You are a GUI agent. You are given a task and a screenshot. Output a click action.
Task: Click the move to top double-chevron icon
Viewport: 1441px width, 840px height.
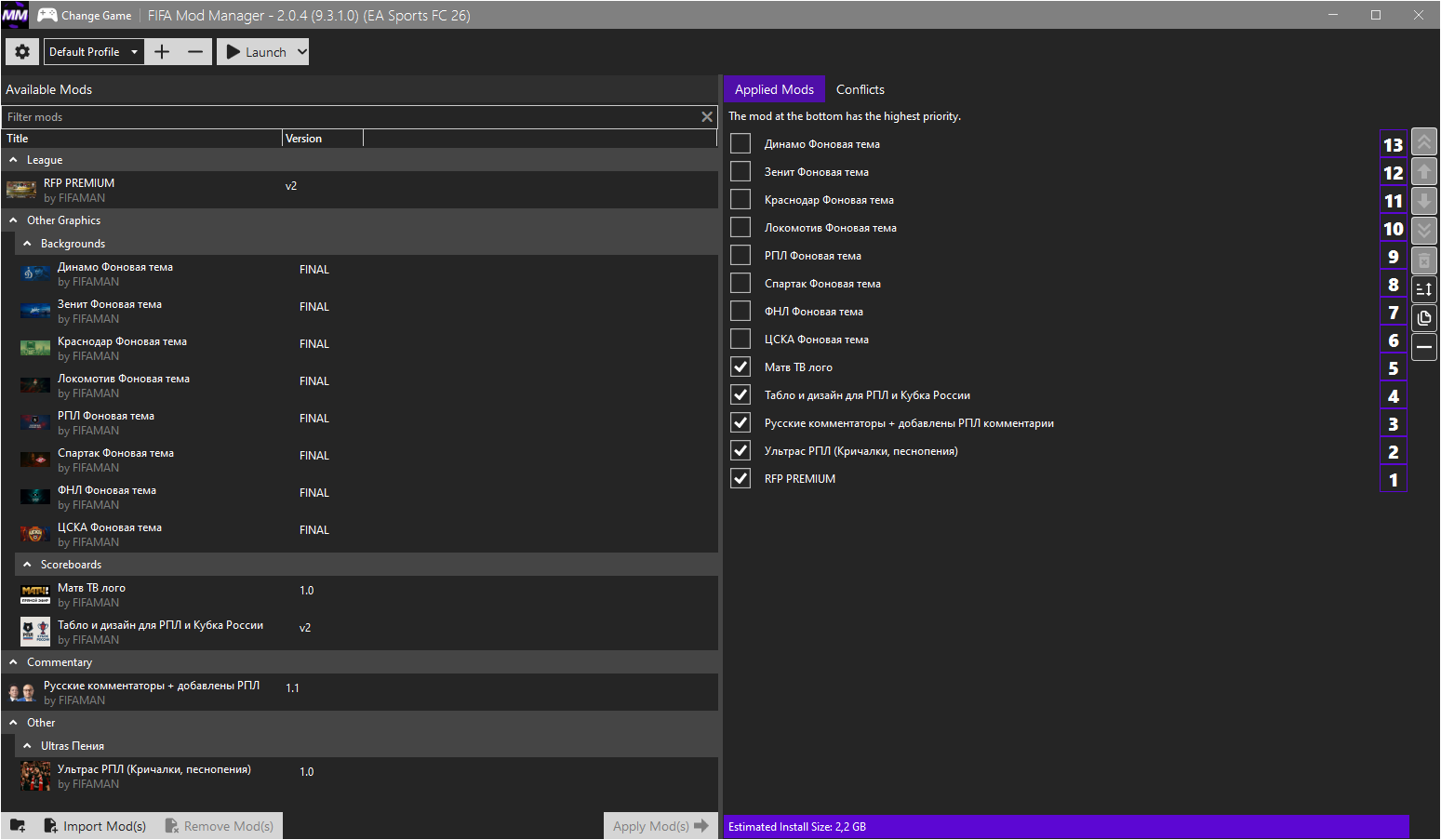(x=1423, y=142)
